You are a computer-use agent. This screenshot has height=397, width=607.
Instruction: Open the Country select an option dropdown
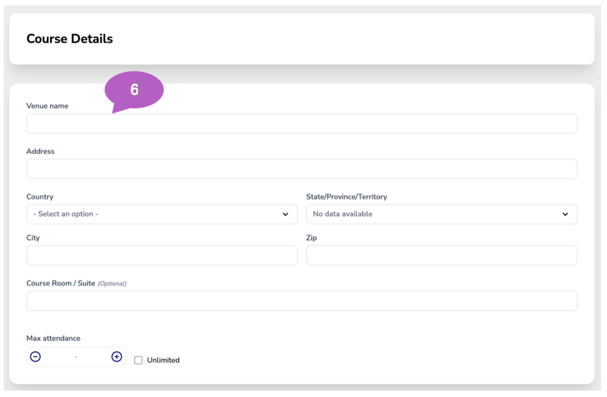(x=162, y=214)
